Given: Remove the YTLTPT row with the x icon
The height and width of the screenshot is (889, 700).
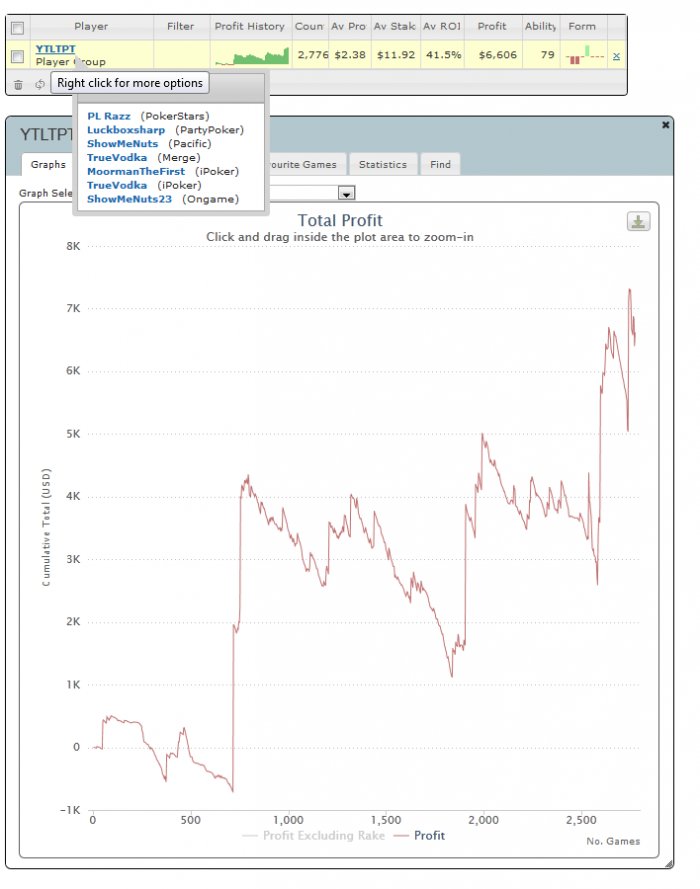Looking at the screenshot, I should pyautogui.click(x=616, y=56).
